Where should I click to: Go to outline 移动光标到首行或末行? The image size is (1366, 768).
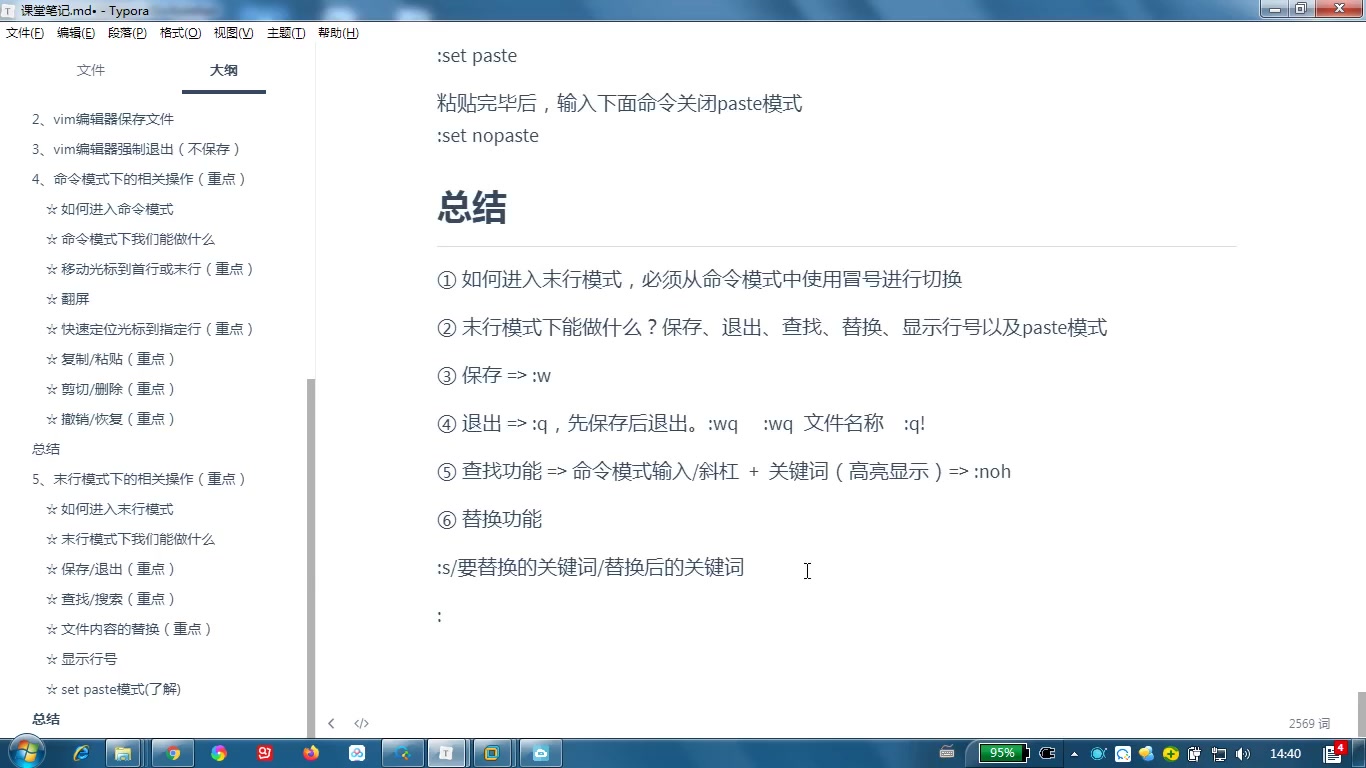click(x=151, y=269)
